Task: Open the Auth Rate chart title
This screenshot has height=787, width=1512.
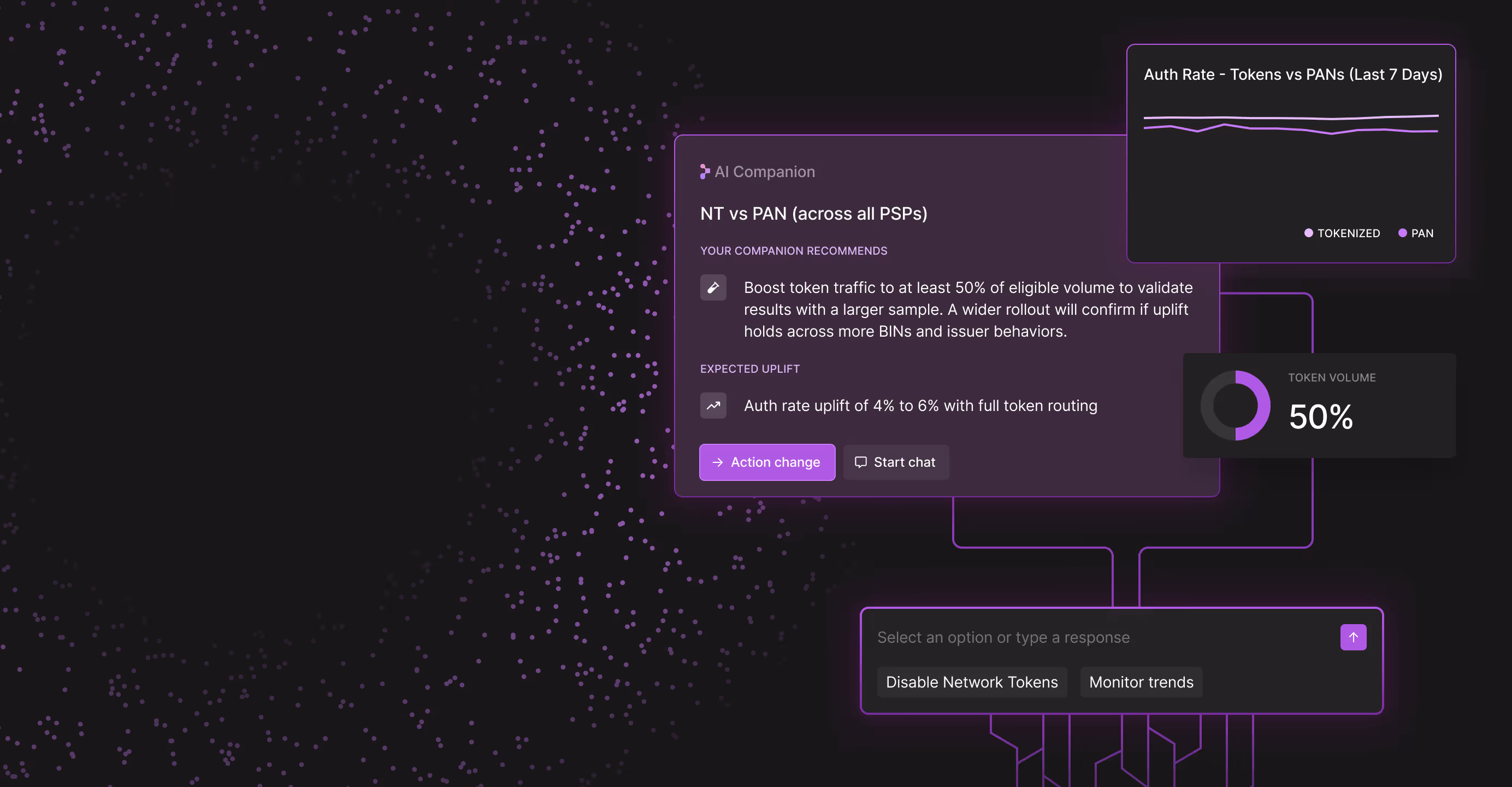Action: tap(1292, 74)
